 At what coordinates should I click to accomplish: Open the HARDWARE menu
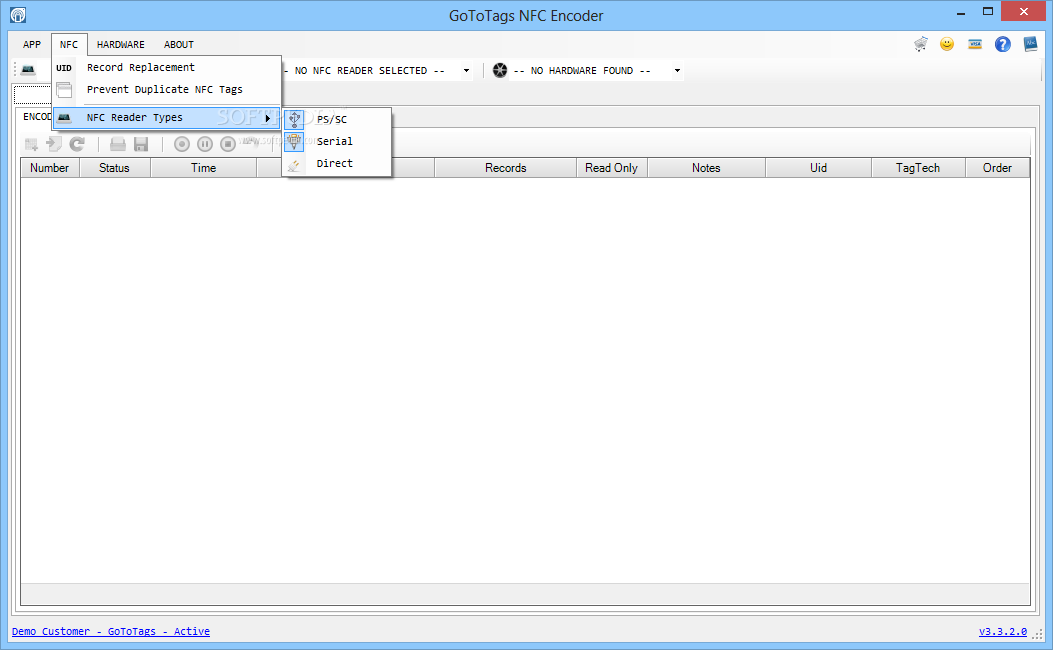tap(120, 44)
